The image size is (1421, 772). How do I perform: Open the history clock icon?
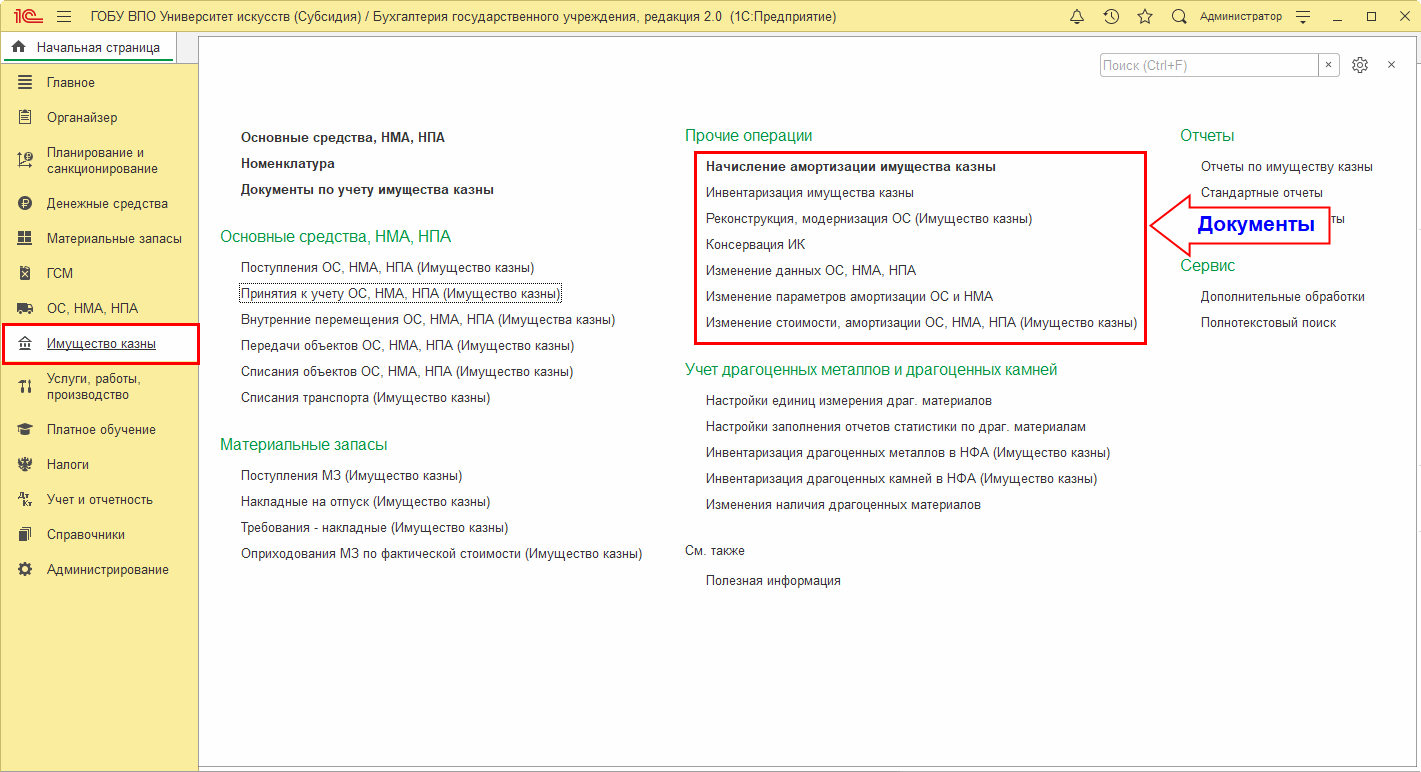[1111, 17]
